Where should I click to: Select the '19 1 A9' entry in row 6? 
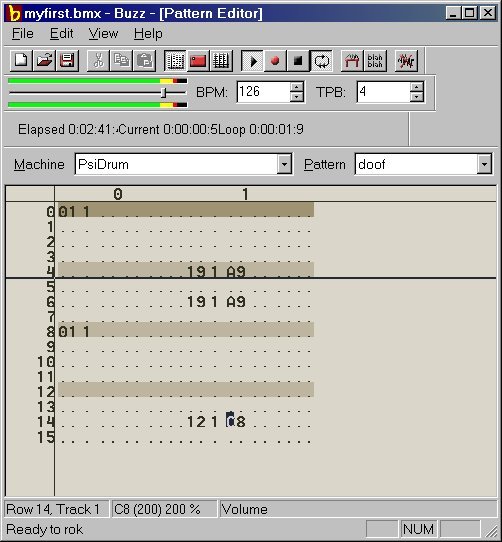click(216, 302)
